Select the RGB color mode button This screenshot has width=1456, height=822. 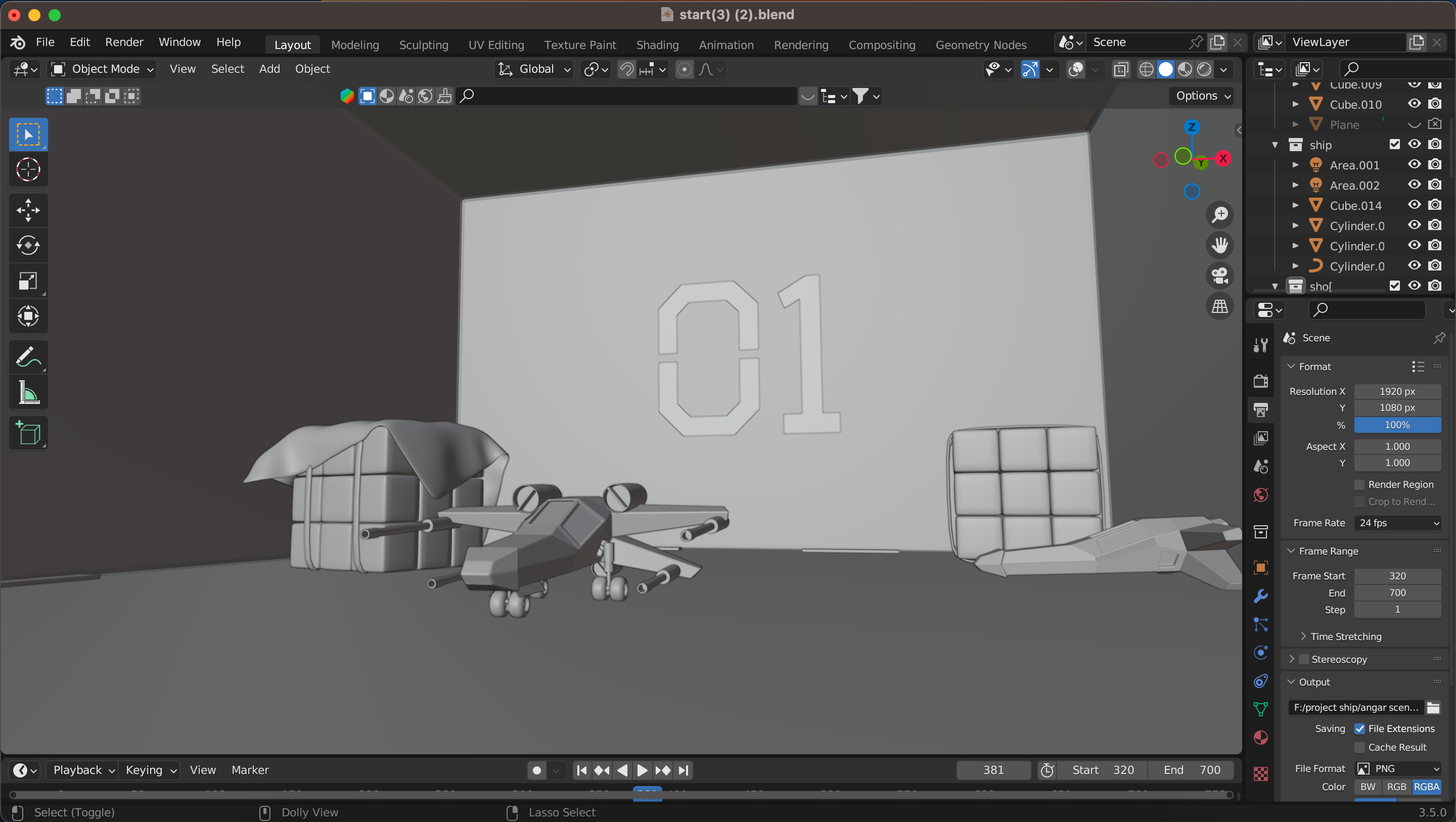tap(1396, 787)
